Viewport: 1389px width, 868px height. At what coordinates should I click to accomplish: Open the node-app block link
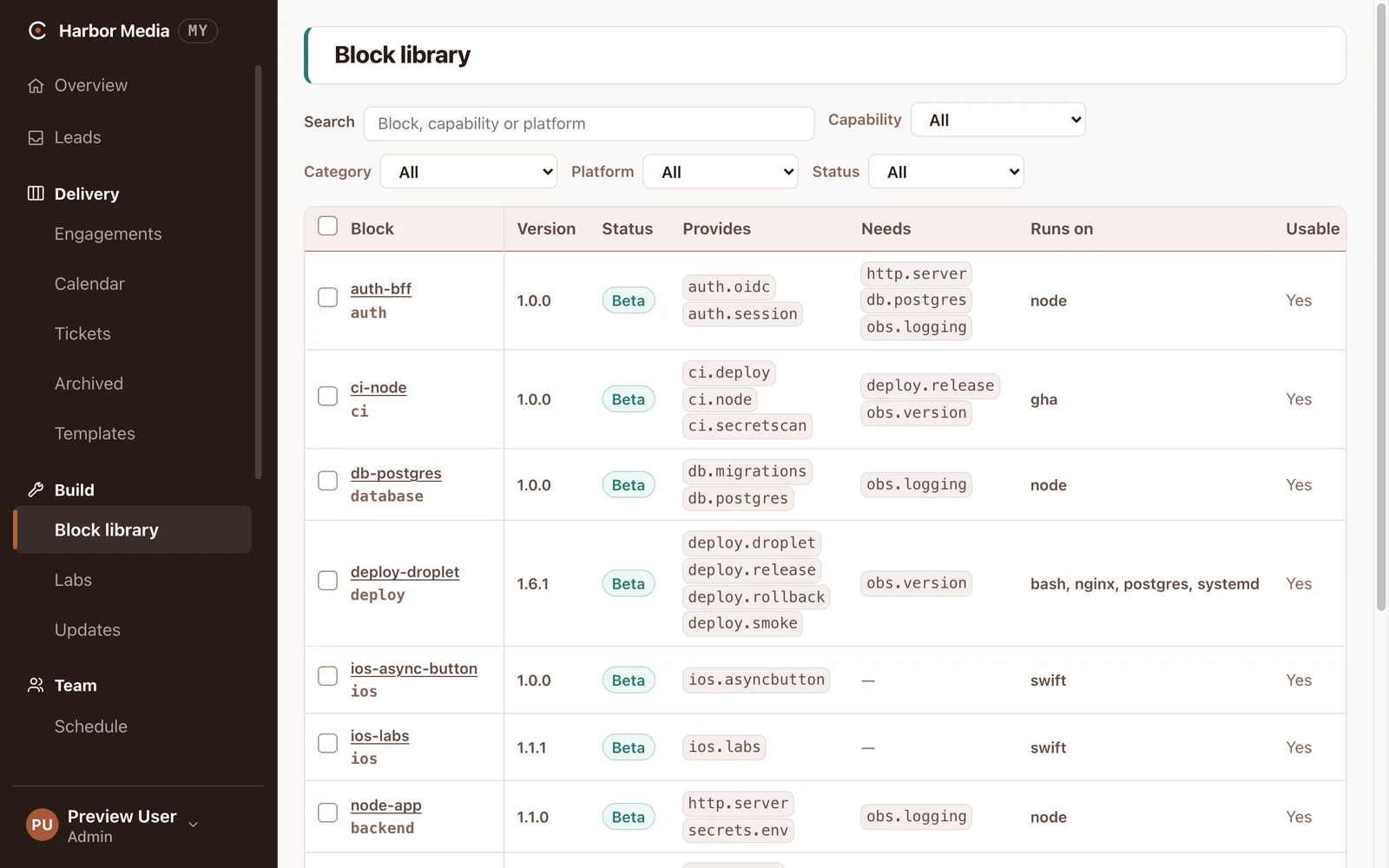click(385, 806)
